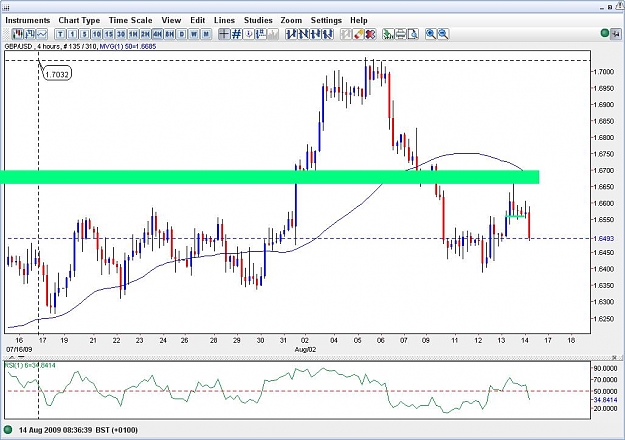
Task: Switch to 15 minute time scale
Action: tap(109, 34)
